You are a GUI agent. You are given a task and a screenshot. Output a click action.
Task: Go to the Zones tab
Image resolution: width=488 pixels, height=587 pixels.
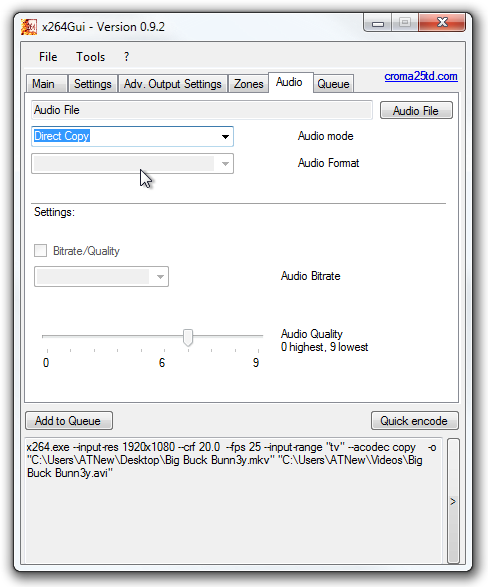[x=248, y=84]
